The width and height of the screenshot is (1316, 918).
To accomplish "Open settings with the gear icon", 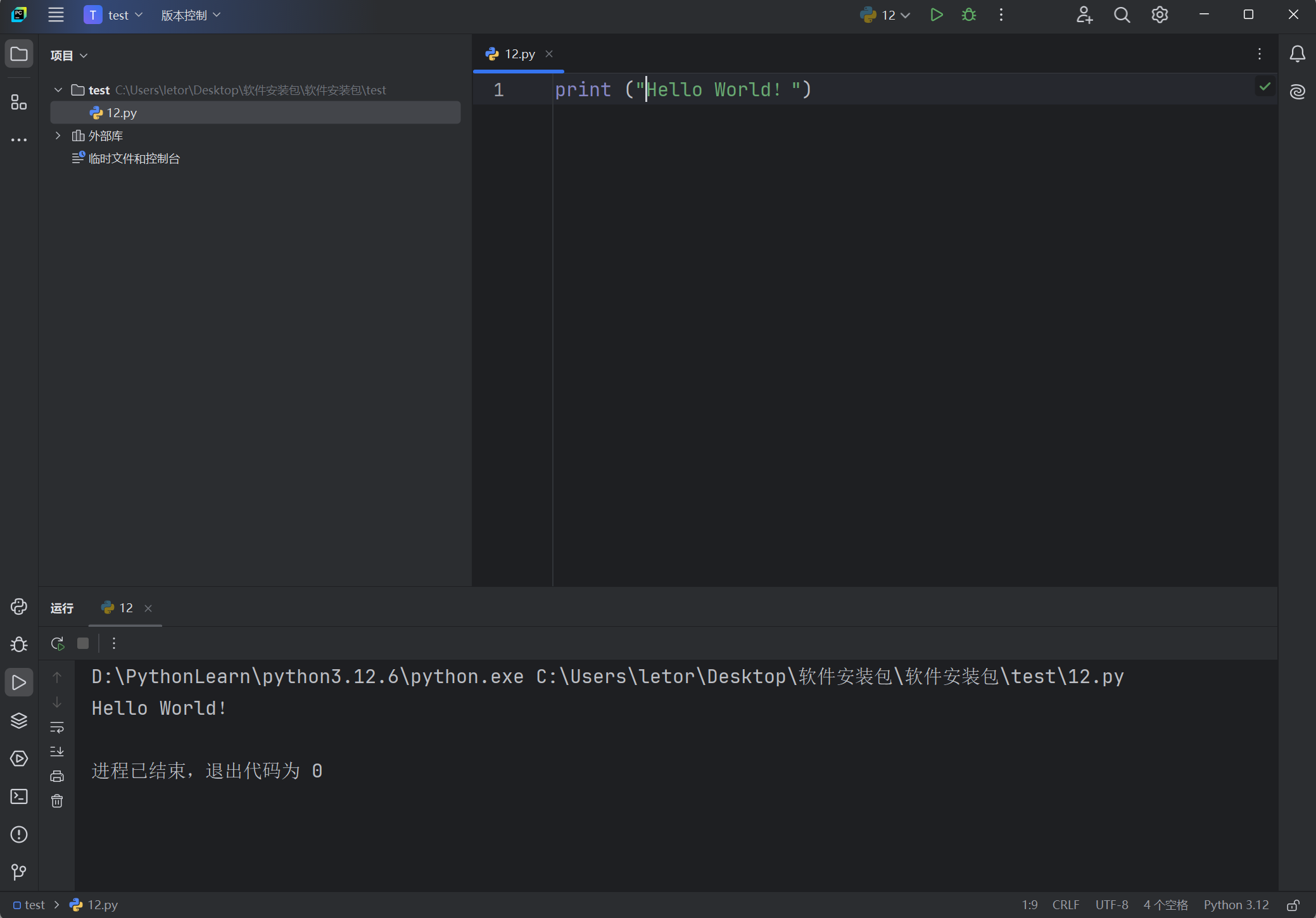I will tap(1159, 15).
